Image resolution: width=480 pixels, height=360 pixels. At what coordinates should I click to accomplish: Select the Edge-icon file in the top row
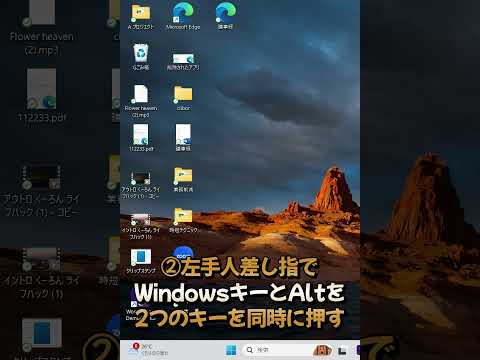point(226,17)
